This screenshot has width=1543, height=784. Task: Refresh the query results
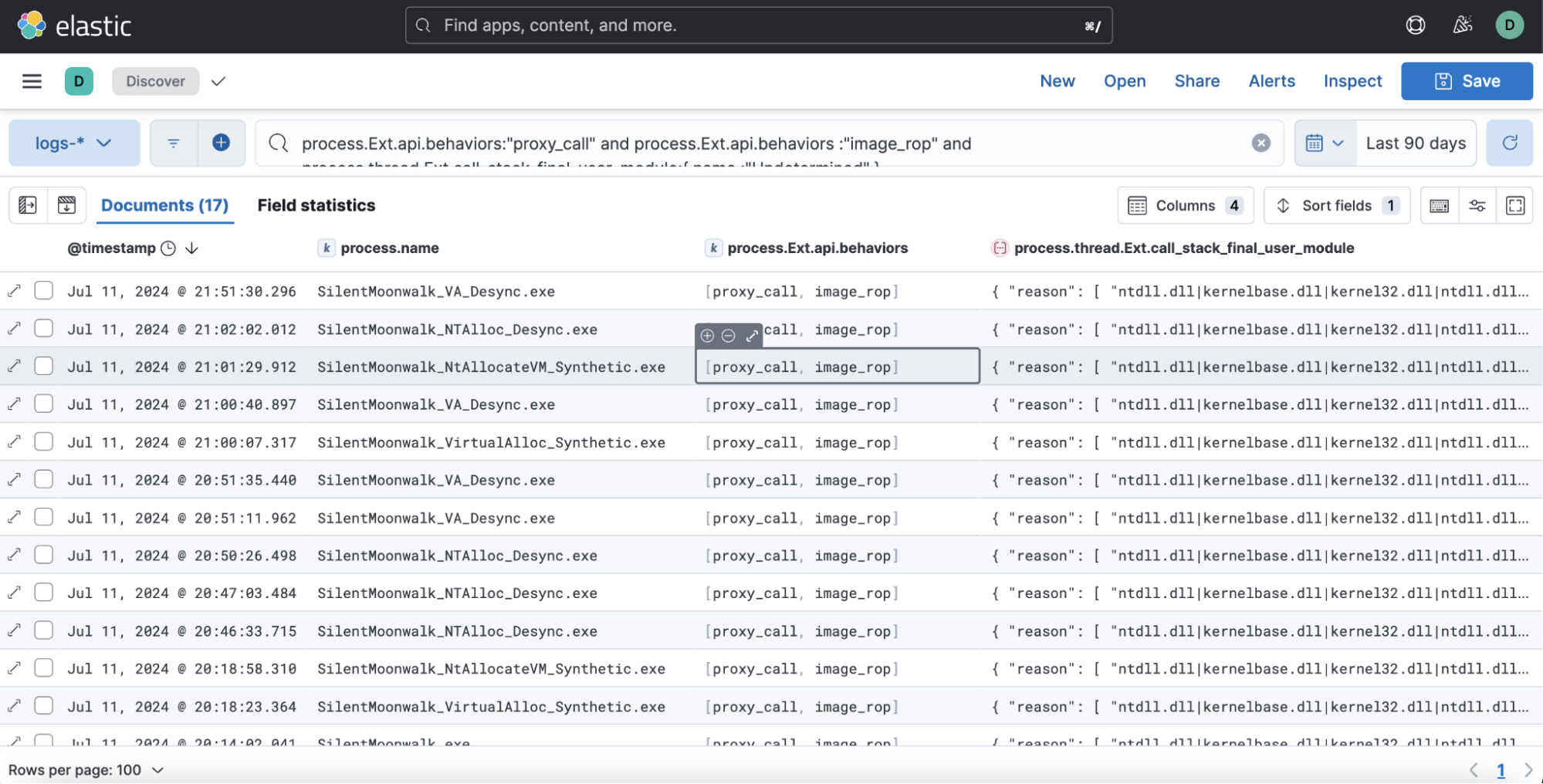click(1509, 143)
